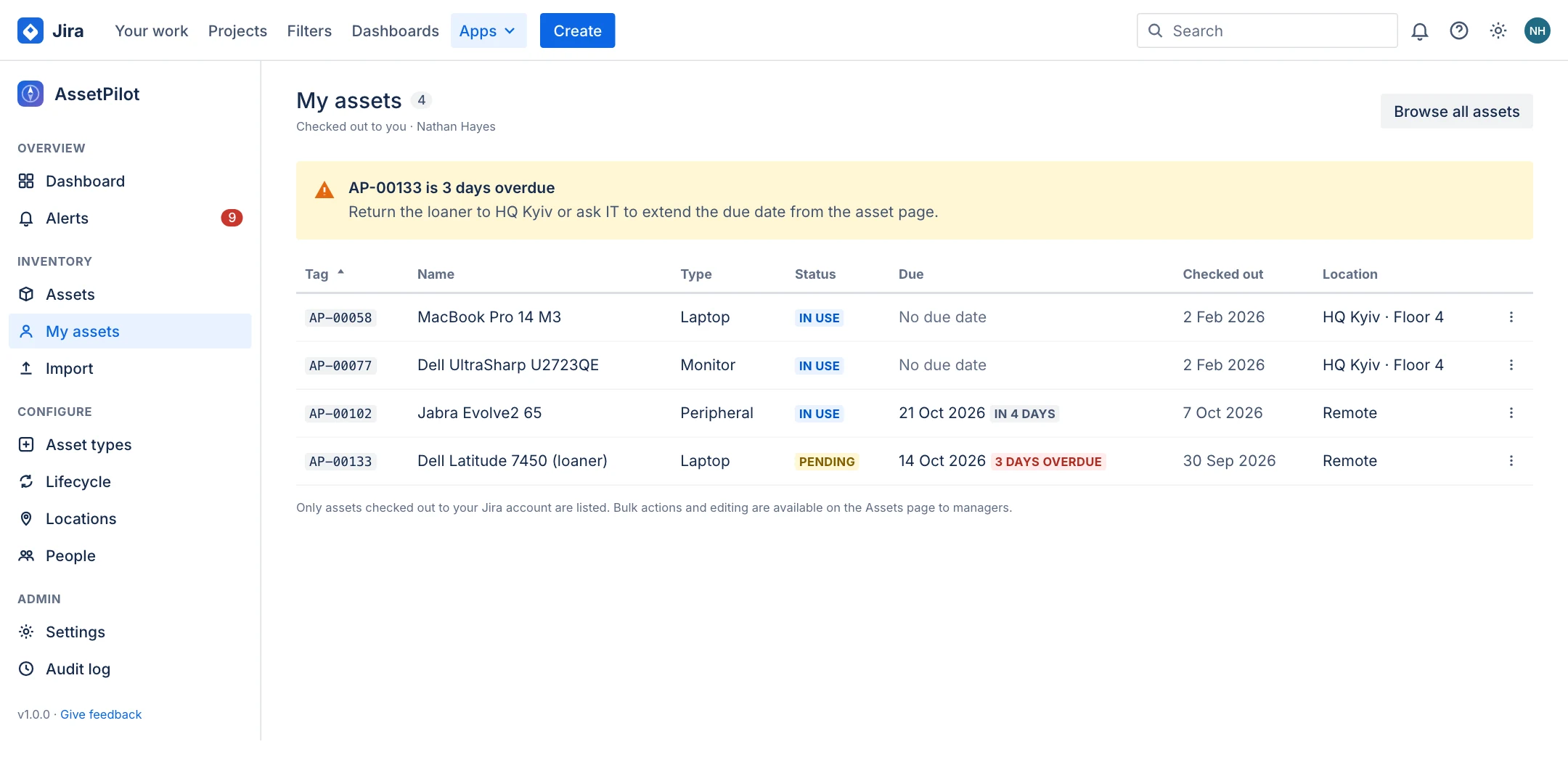The height and width of the screenshot is (784, 1568).
Task: Open actions menu for Jabra Evolve2 65
Action: point(1511,413)
